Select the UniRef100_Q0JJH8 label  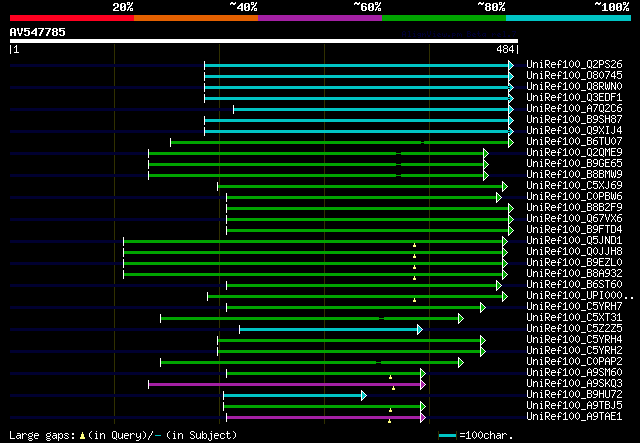(x=574, y=252)
